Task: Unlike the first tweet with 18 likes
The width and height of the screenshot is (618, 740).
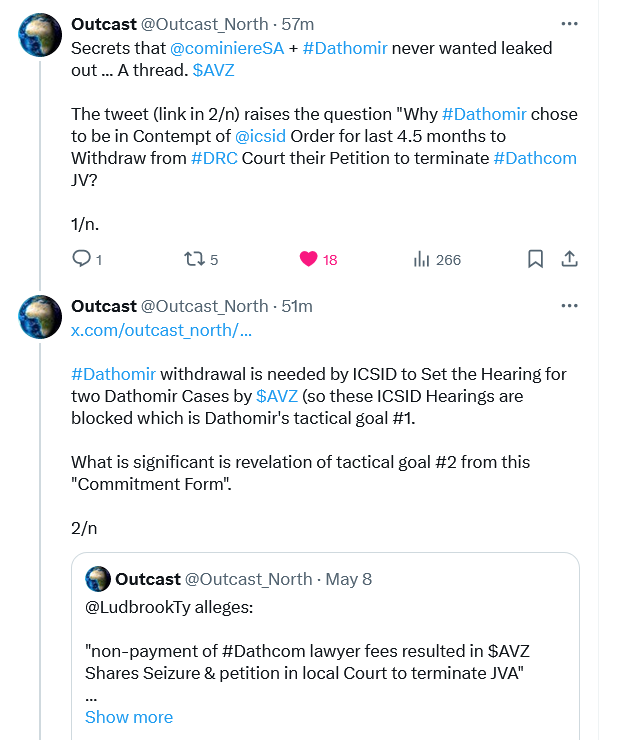Action: coord(318,259)
